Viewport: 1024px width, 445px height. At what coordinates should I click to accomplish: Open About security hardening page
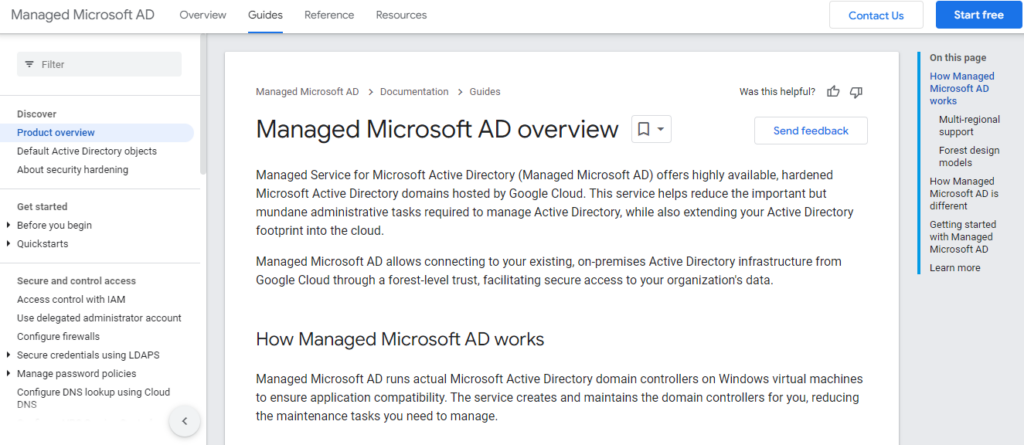(x=72, y=170)
